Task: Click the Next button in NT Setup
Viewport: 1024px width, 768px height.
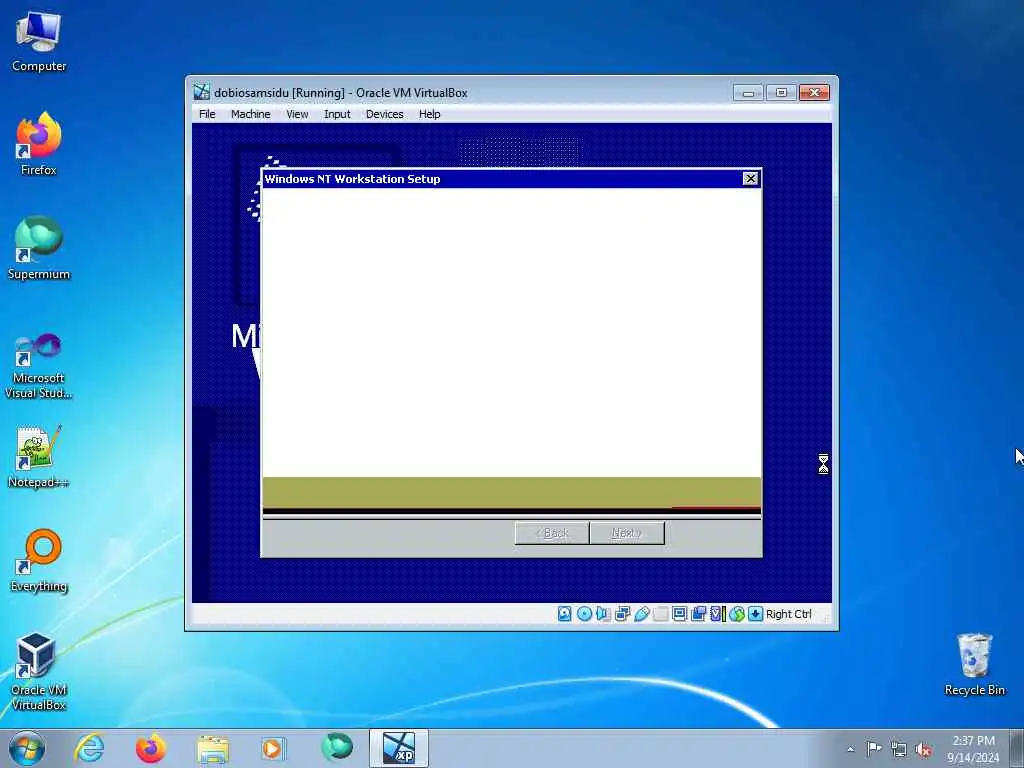Action: pos(627,533)
